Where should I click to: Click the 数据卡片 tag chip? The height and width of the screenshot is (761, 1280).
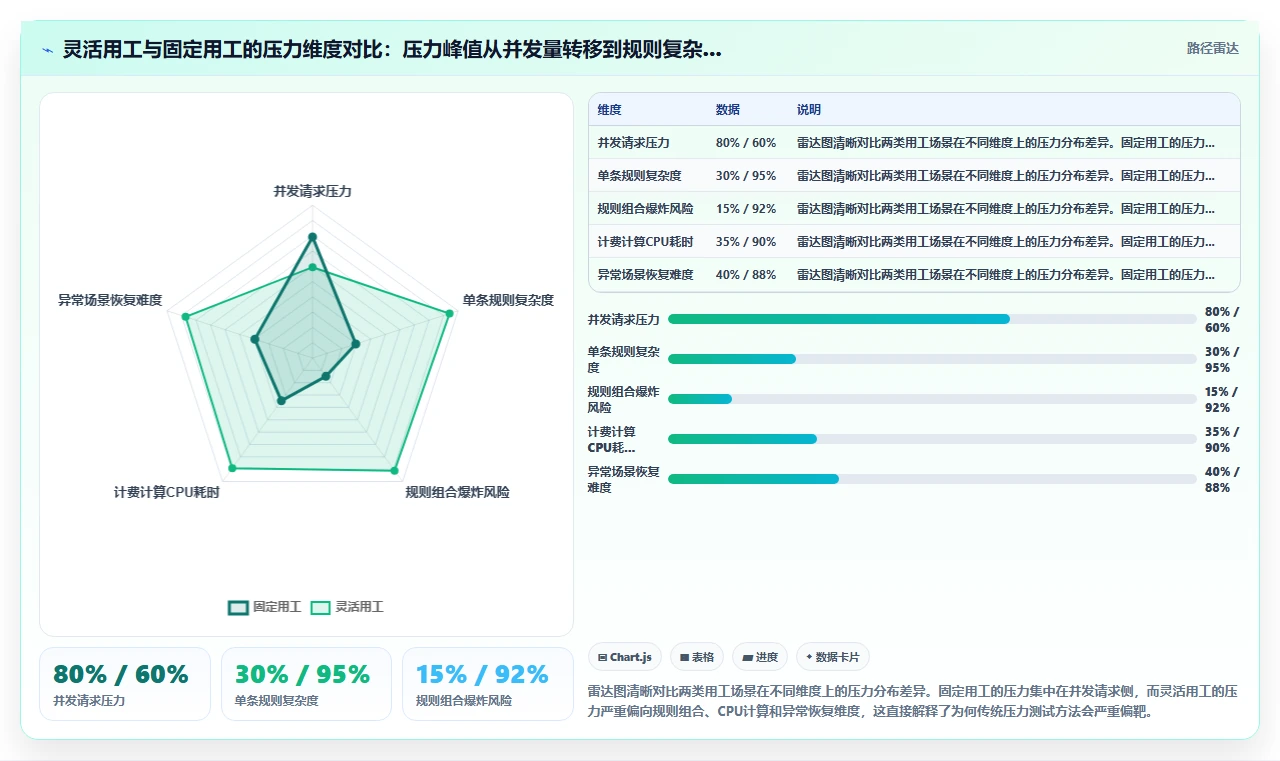pyautogui.click(x=833, y=657)
